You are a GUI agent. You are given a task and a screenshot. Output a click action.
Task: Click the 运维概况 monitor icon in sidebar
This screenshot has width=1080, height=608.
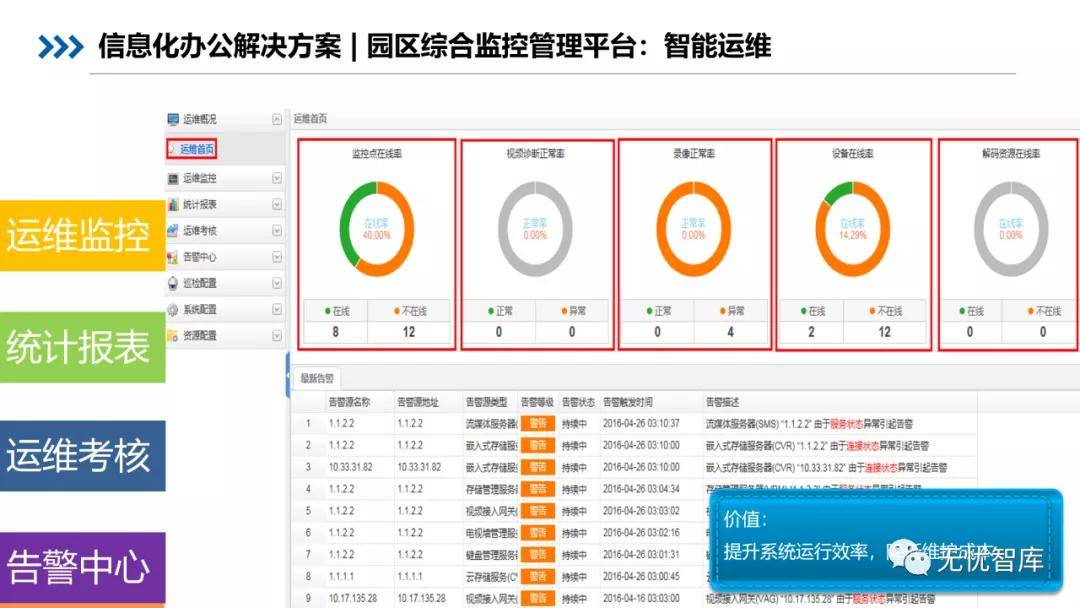pyautogui.click(x=173, y=120)
